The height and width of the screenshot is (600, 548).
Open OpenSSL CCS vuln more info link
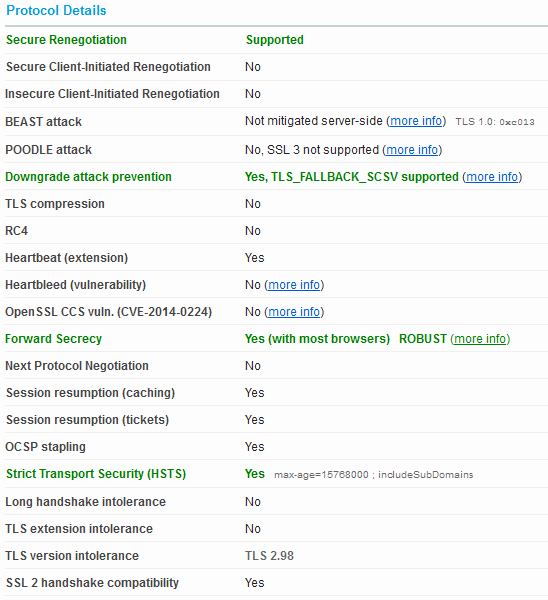294,312
